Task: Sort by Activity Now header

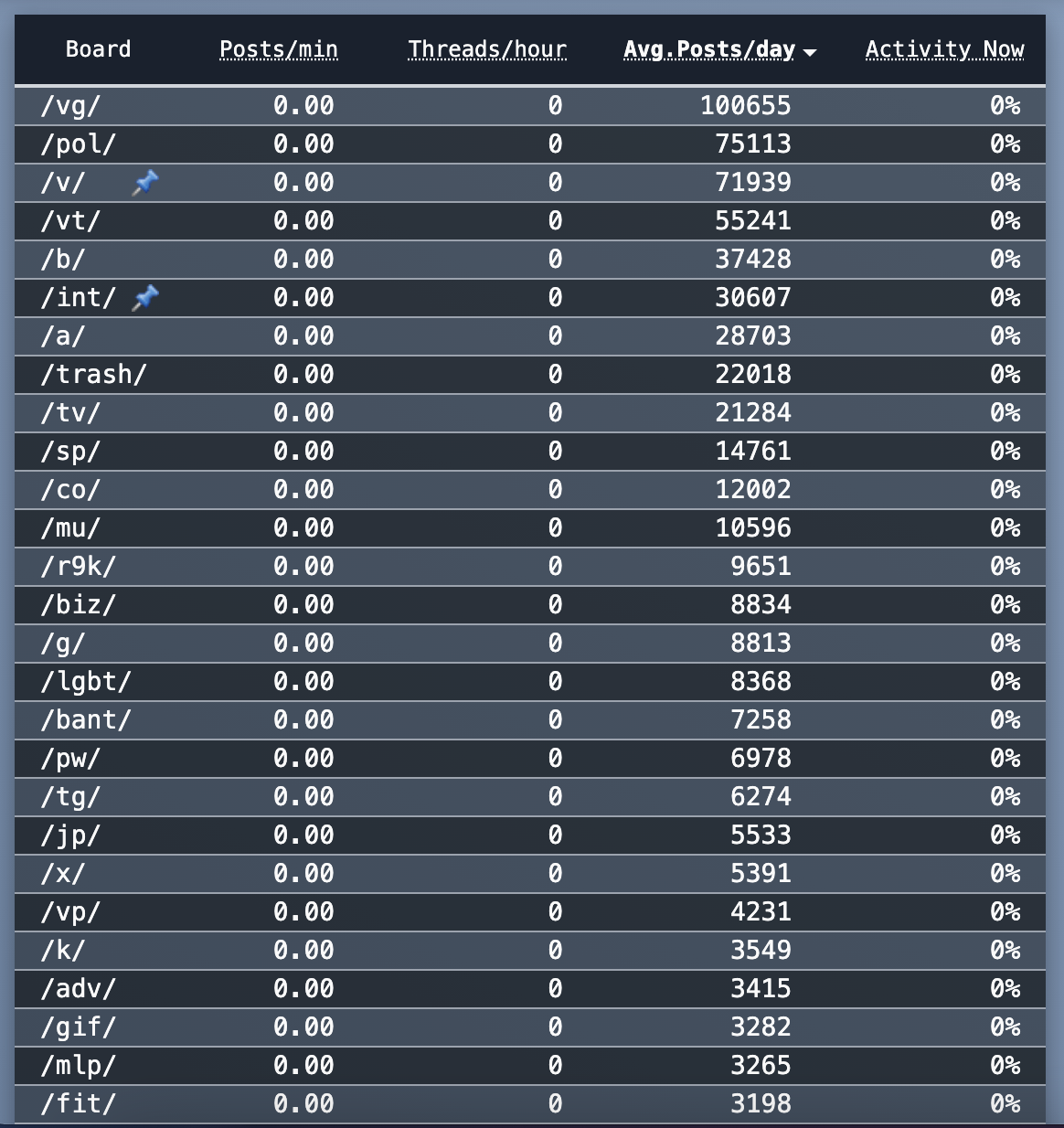Action: click(x=944, y=49)
